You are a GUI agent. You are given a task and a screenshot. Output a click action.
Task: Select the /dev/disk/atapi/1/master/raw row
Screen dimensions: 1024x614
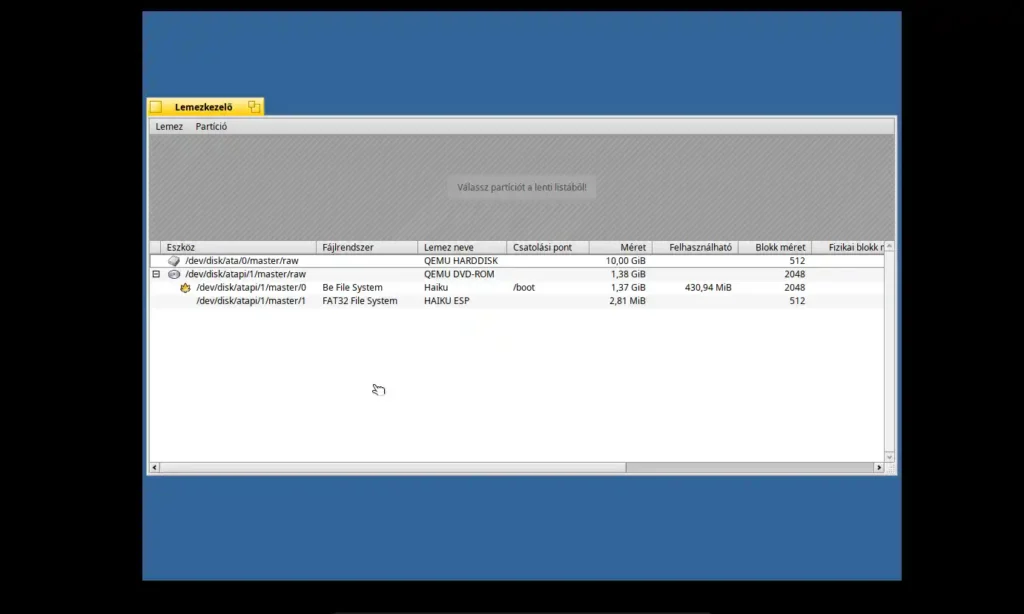(x=517, y=274)
